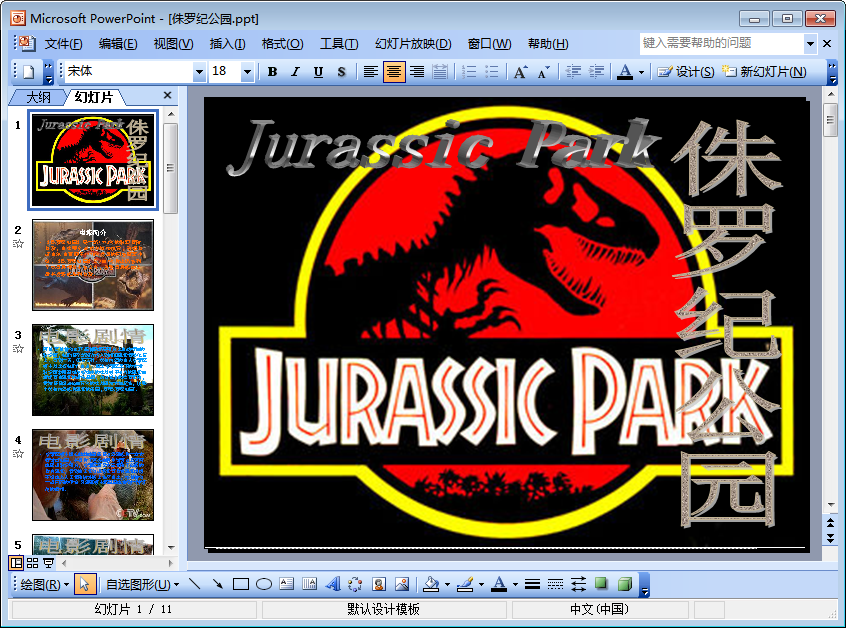Switch to Slide Sorter view
846x628 pixels.
click(32, 563)
